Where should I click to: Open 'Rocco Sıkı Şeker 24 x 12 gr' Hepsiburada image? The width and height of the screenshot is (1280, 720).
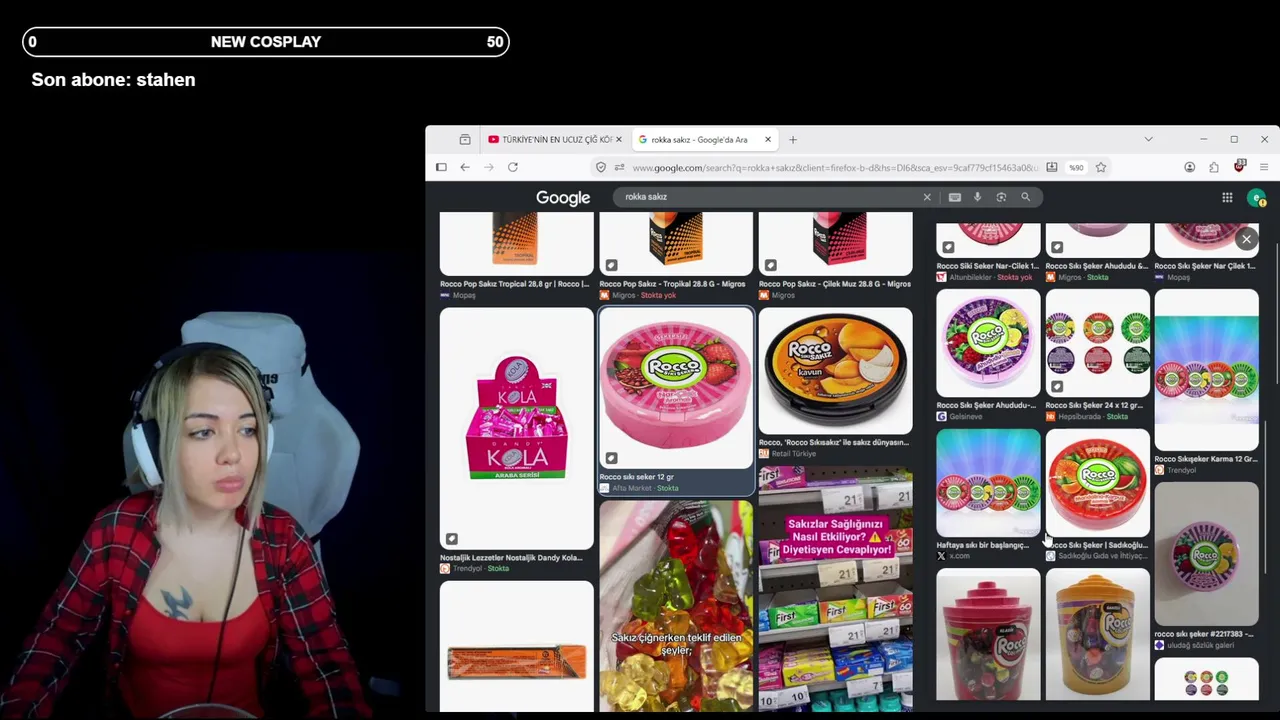pyautogui.click(x=1097, y=343)
